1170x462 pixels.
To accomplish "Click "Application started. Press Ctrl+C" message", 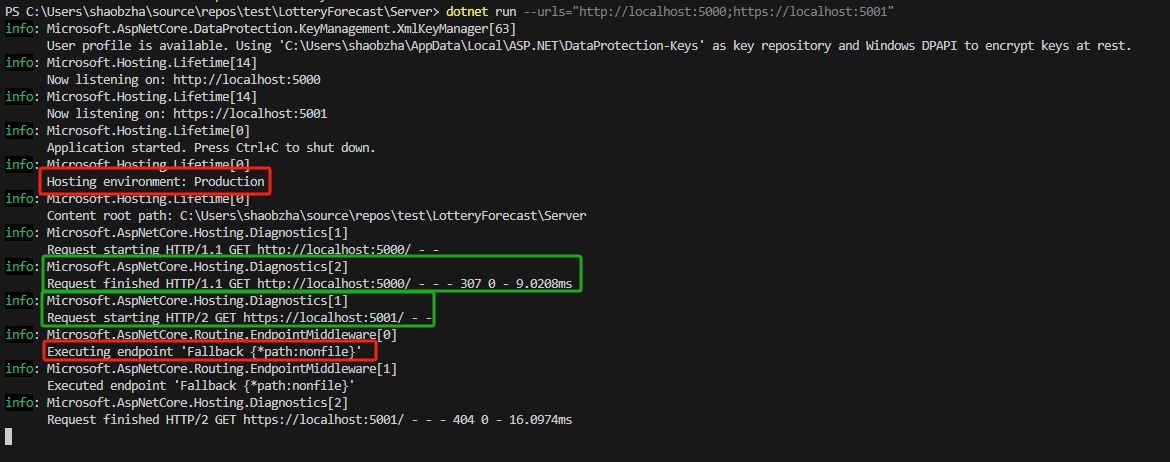I will coord(211,148).
